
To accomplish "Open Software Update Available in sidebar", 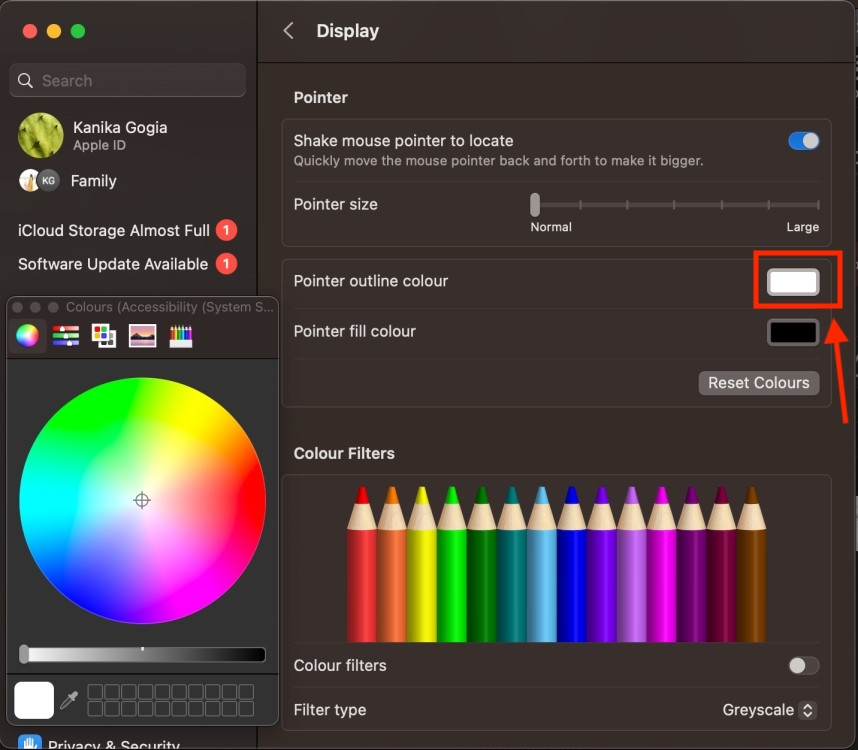I will [113, 264].
